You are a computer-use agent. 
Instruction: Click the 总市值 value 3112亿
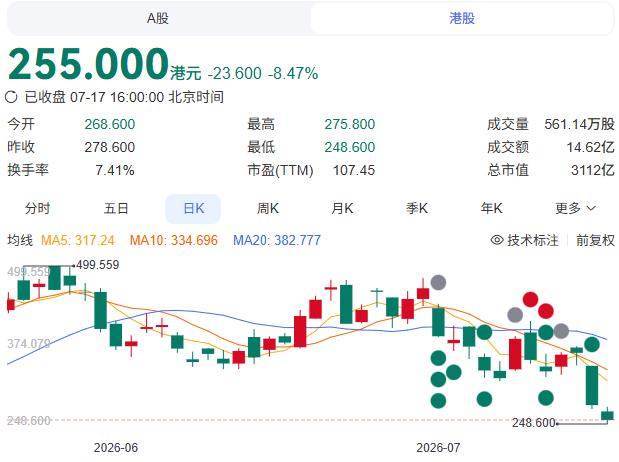tap(593, 170)
